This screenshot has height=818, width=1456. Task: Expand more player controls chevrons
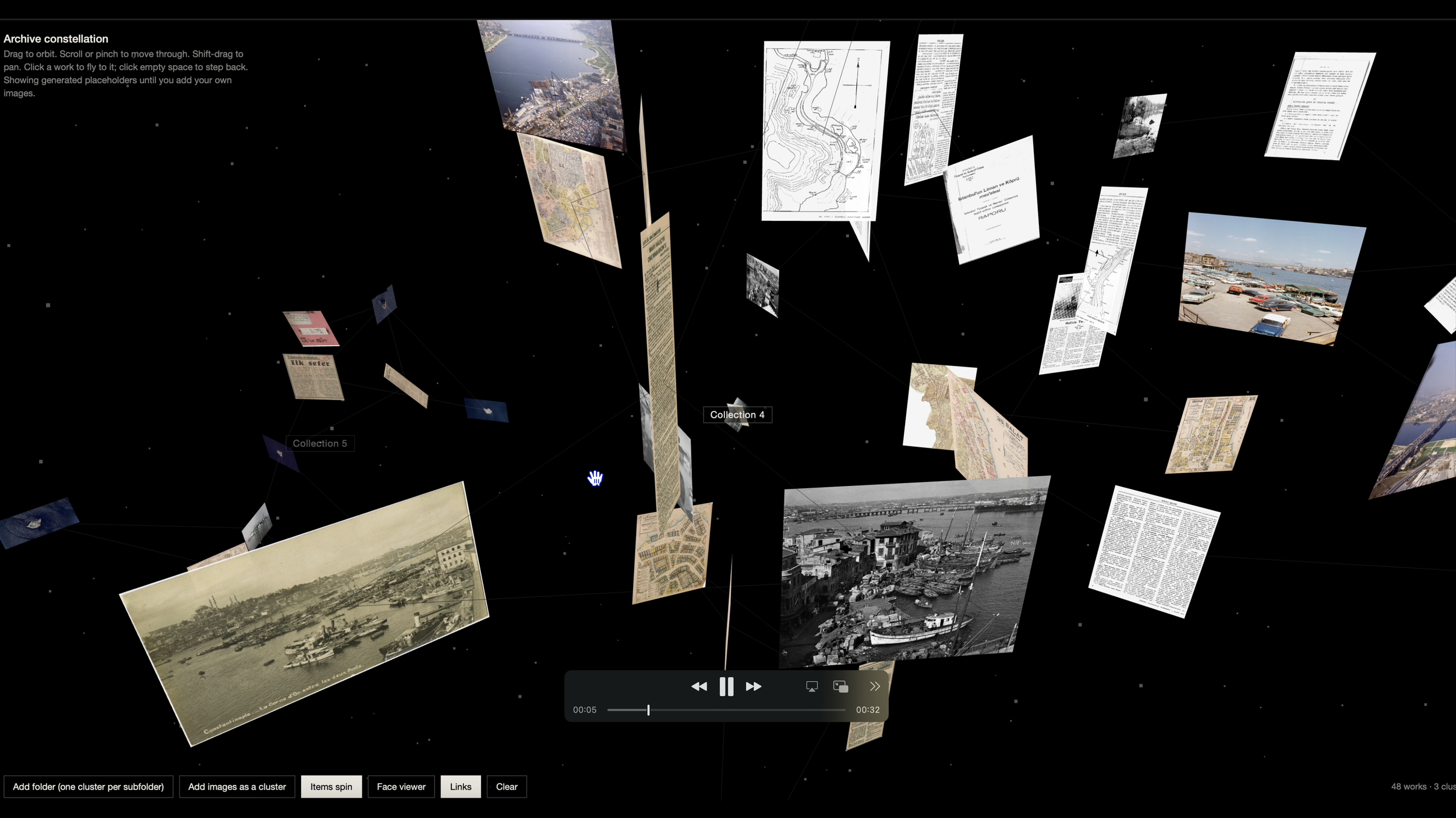[x=875, y=686]
